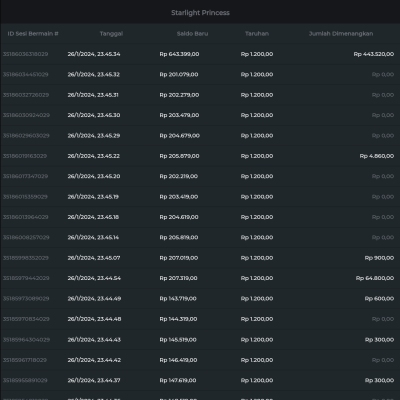Click the Jumlah Dimenangkan column header
Image resolution: width=400 pixels, height=400 pixels.
pyautogui.click(x=341, y=34)
